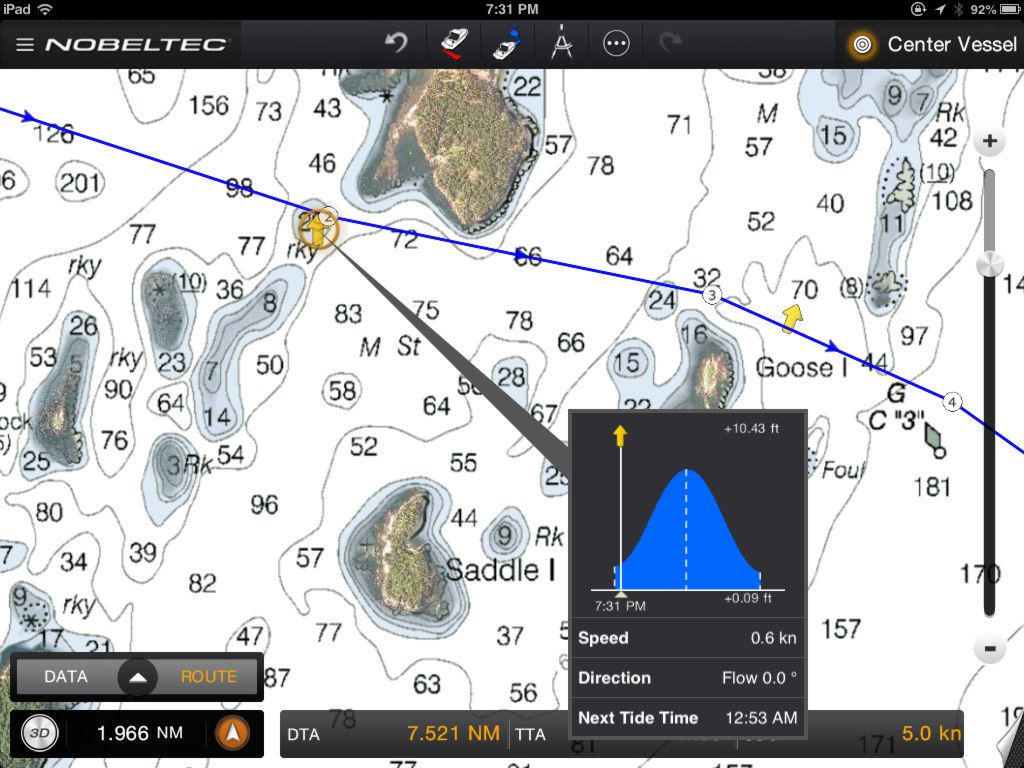Open the divider measuring tool
This screenshot has height=768, width=1024.
point(562,44)
